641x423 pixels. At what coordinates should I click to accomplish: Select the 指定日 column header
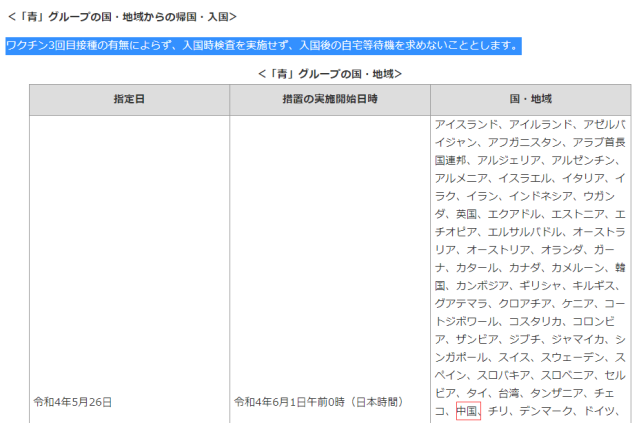pyautogui.click(x=129, y=99)
